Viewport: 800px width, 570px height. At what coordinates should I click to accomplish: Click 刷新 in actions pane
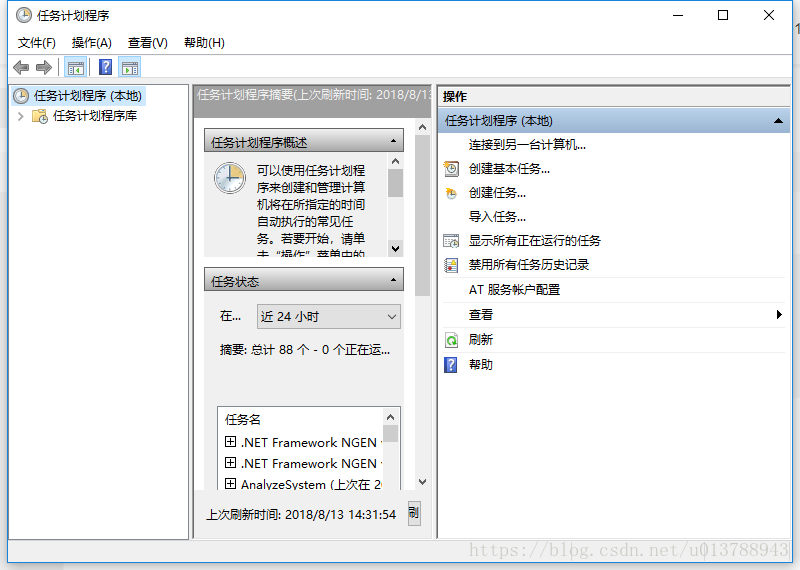pos(481,340)
